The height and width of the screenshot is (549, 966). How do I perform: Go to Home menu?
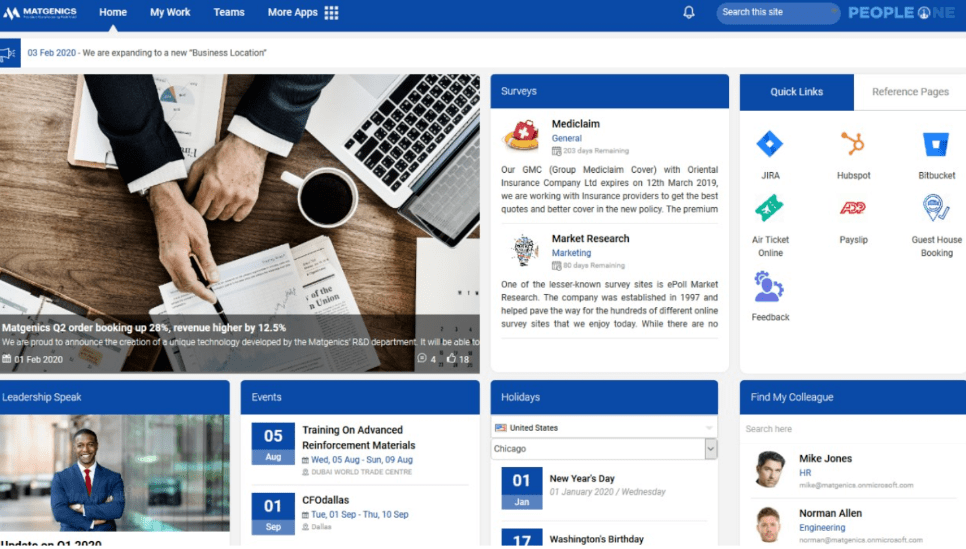tap(113, 12)
